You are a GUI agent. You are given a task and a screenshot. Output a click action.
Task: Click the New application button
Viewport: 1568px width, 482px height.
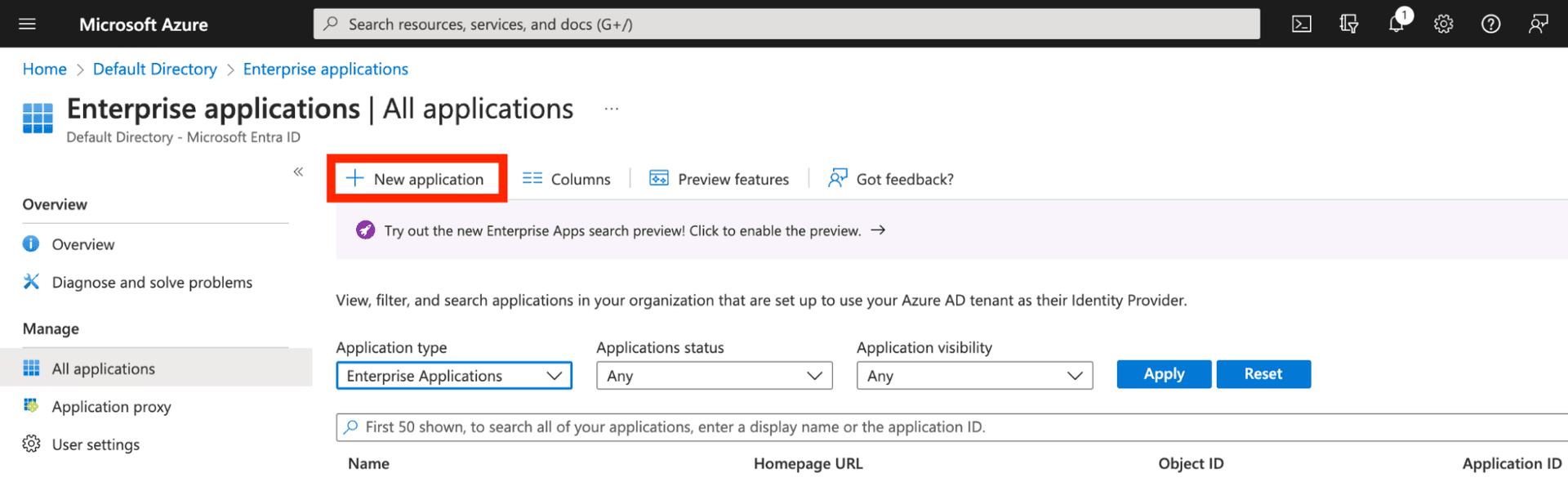click(x=416, y=179)
